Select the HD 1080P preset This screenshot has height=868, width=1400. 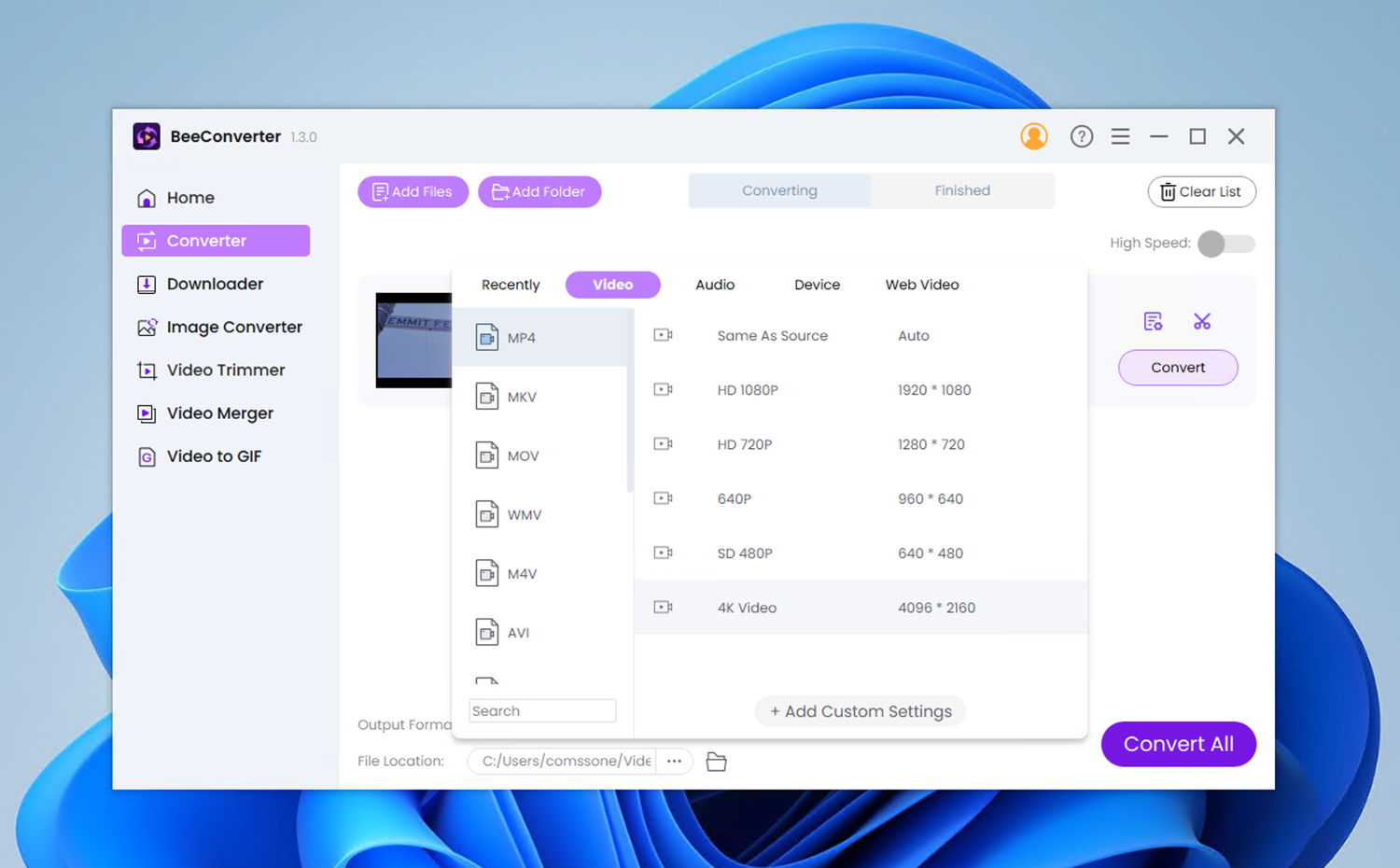click(x=861, y=390)
